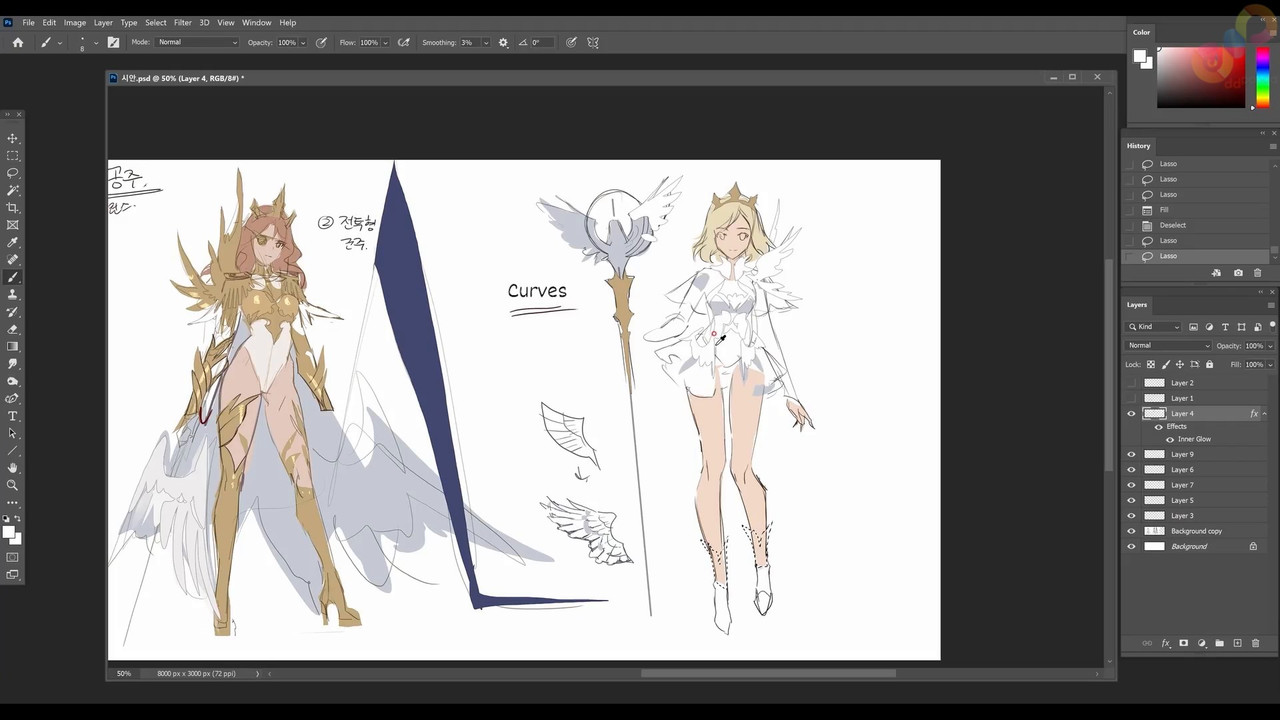
Task: Select the Clone Stamp tool
Action: [13, 295]
